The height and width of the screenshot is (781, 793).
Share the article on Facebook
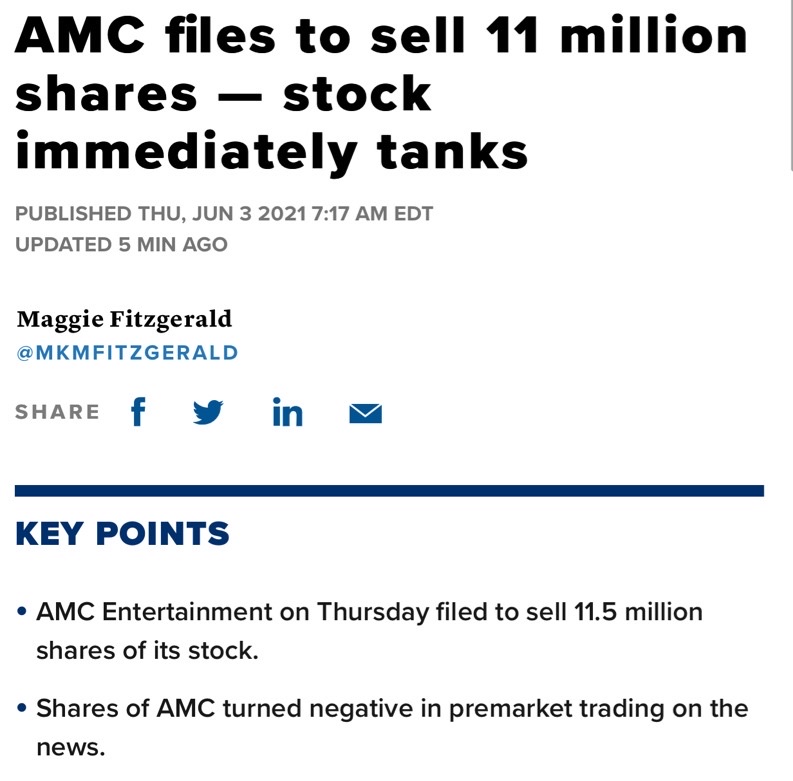pyautogui.click(x=138, y=411)
